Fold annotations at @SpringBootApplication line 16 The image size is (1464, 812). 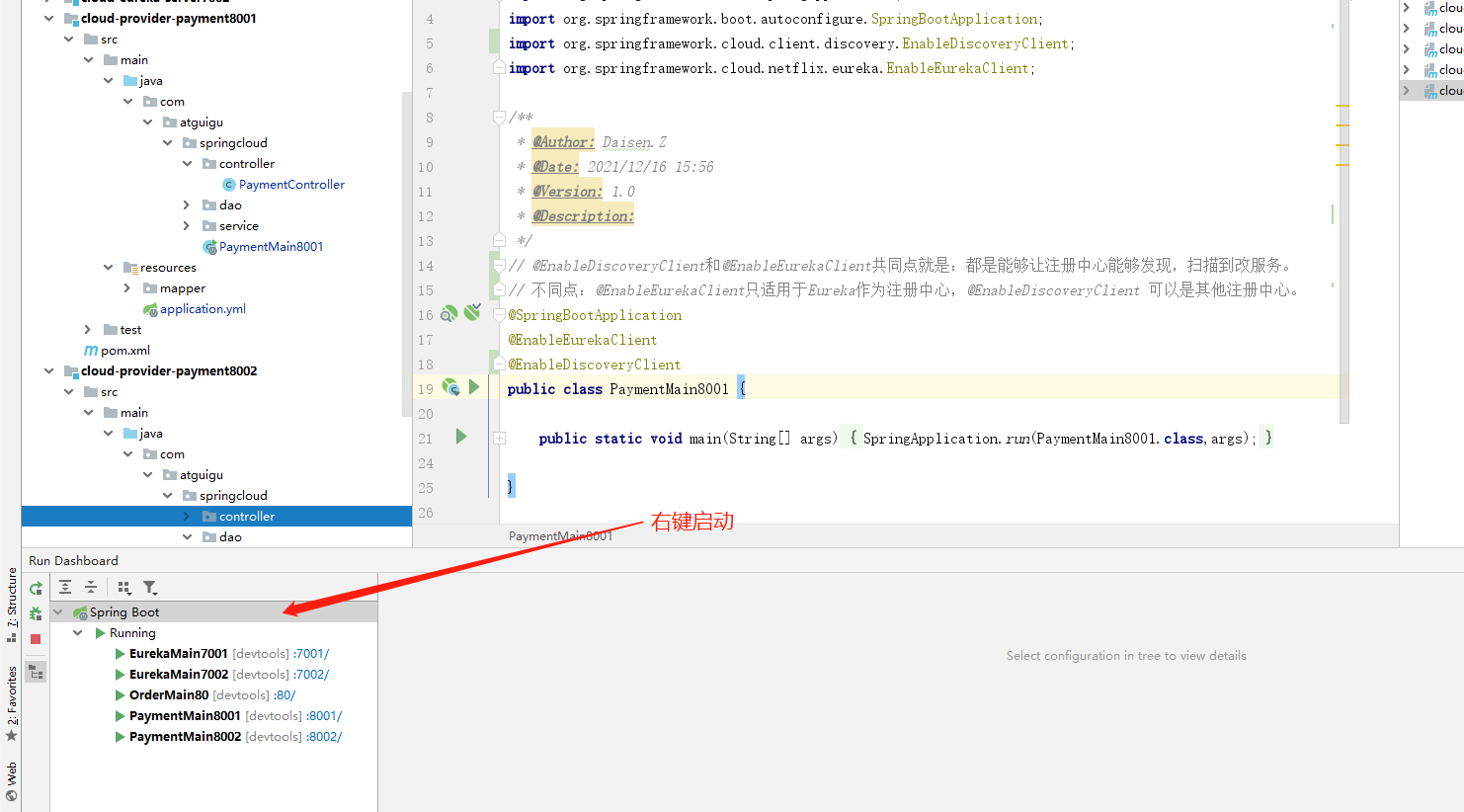tap(499, 314)
